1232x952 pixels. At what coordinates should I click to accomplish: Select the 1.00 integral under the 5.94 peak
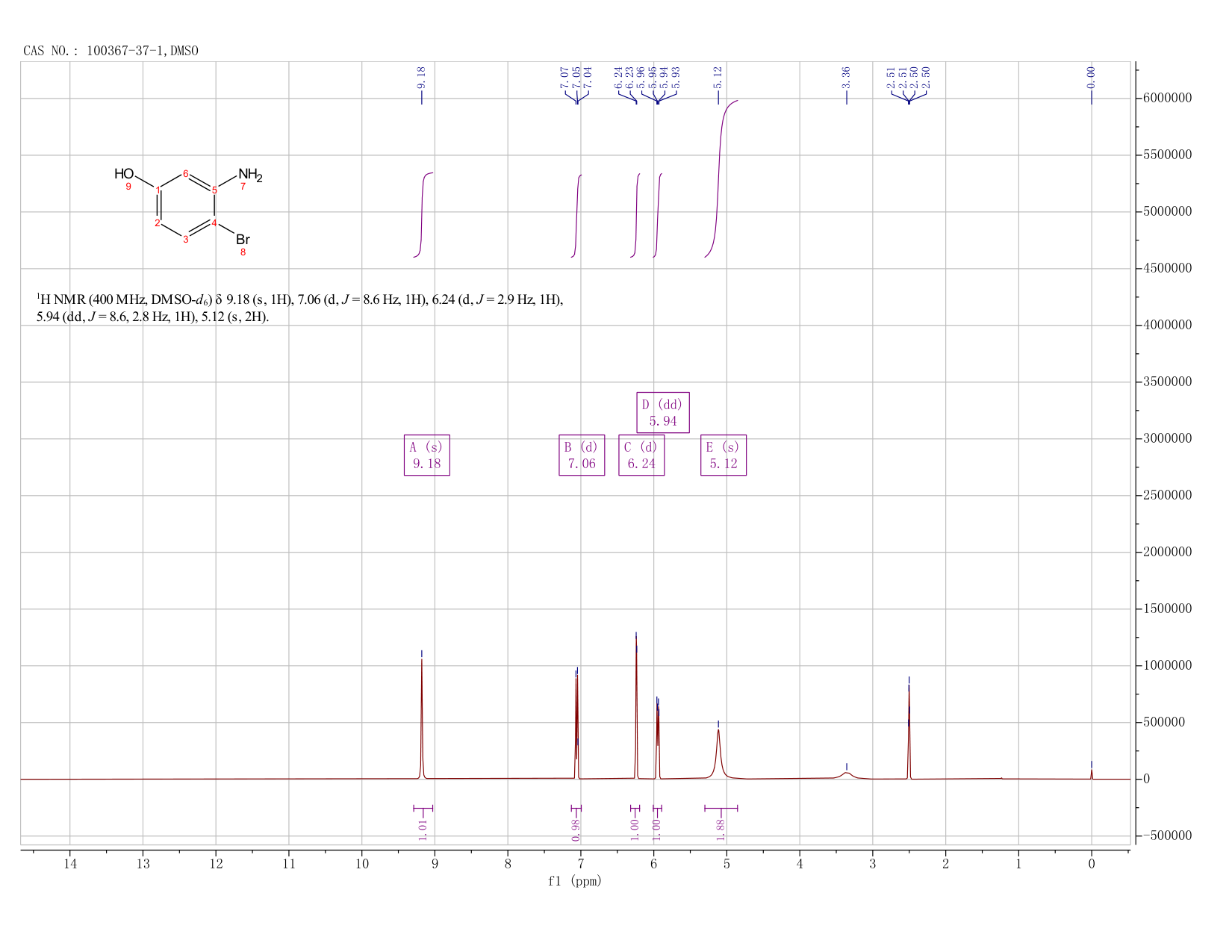[658, 830]
